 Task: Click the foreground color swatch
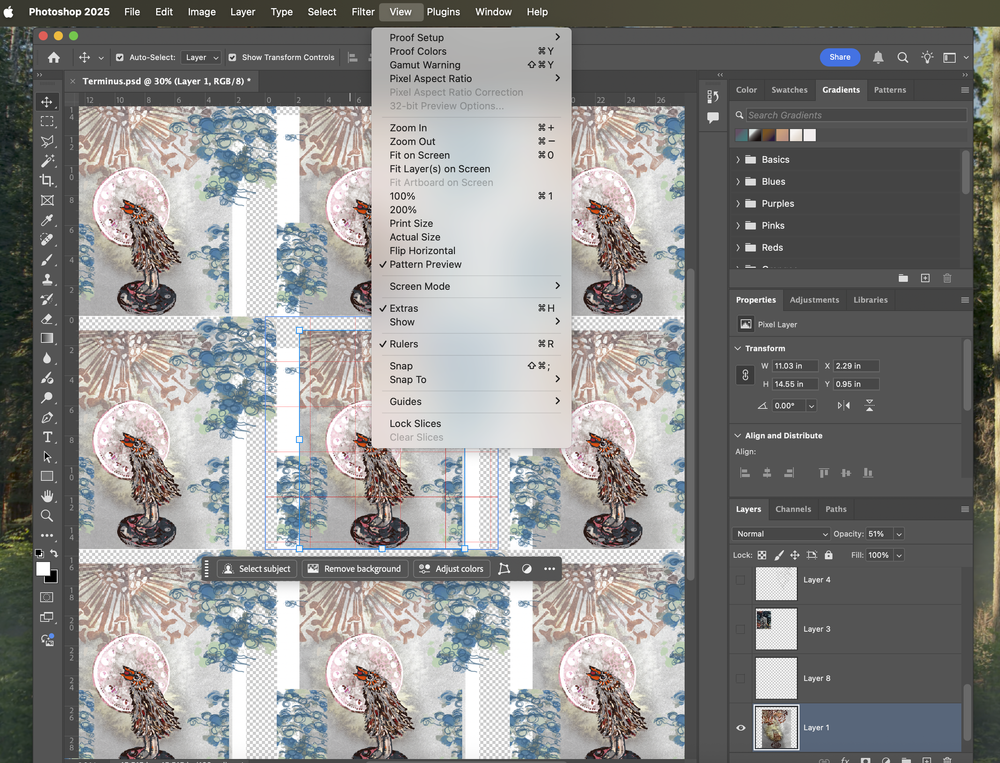pos(43,568)
